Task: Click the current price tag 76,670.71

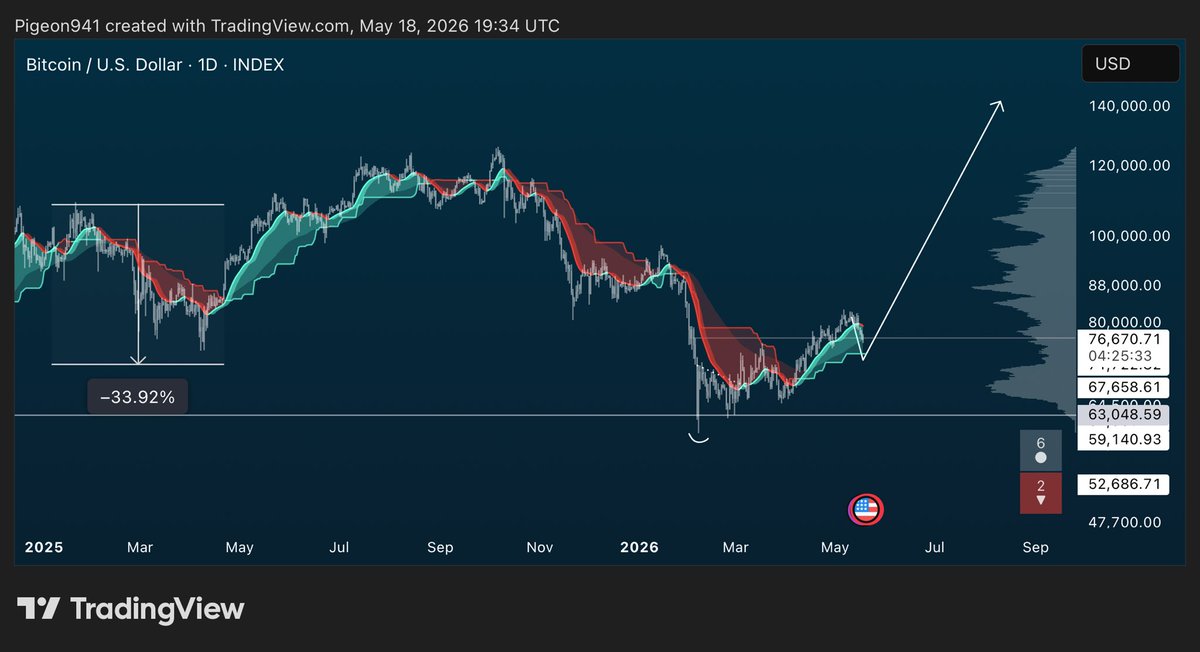Action: tap(1124, 339)
